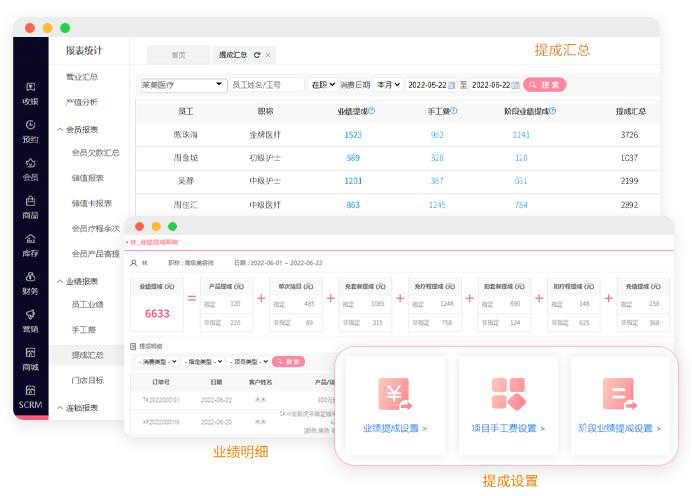Viewport: 692px width, 496px height.
Task: Open 会员疗程余次 report
Action: pos(96,229)
